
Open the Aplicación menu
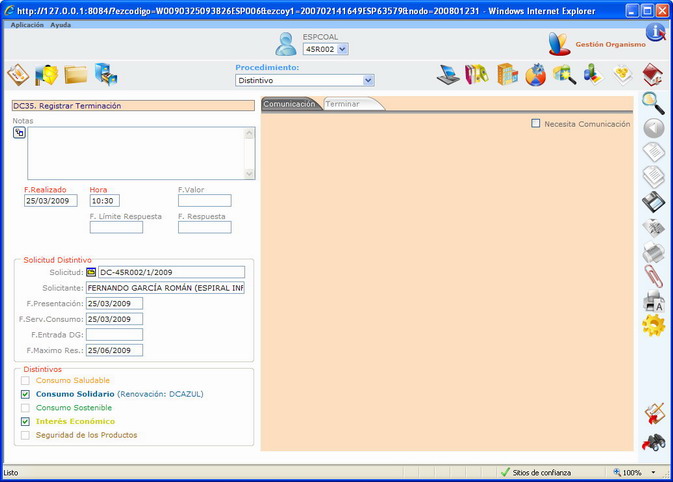pyautogui.click(x=27, y=24)
